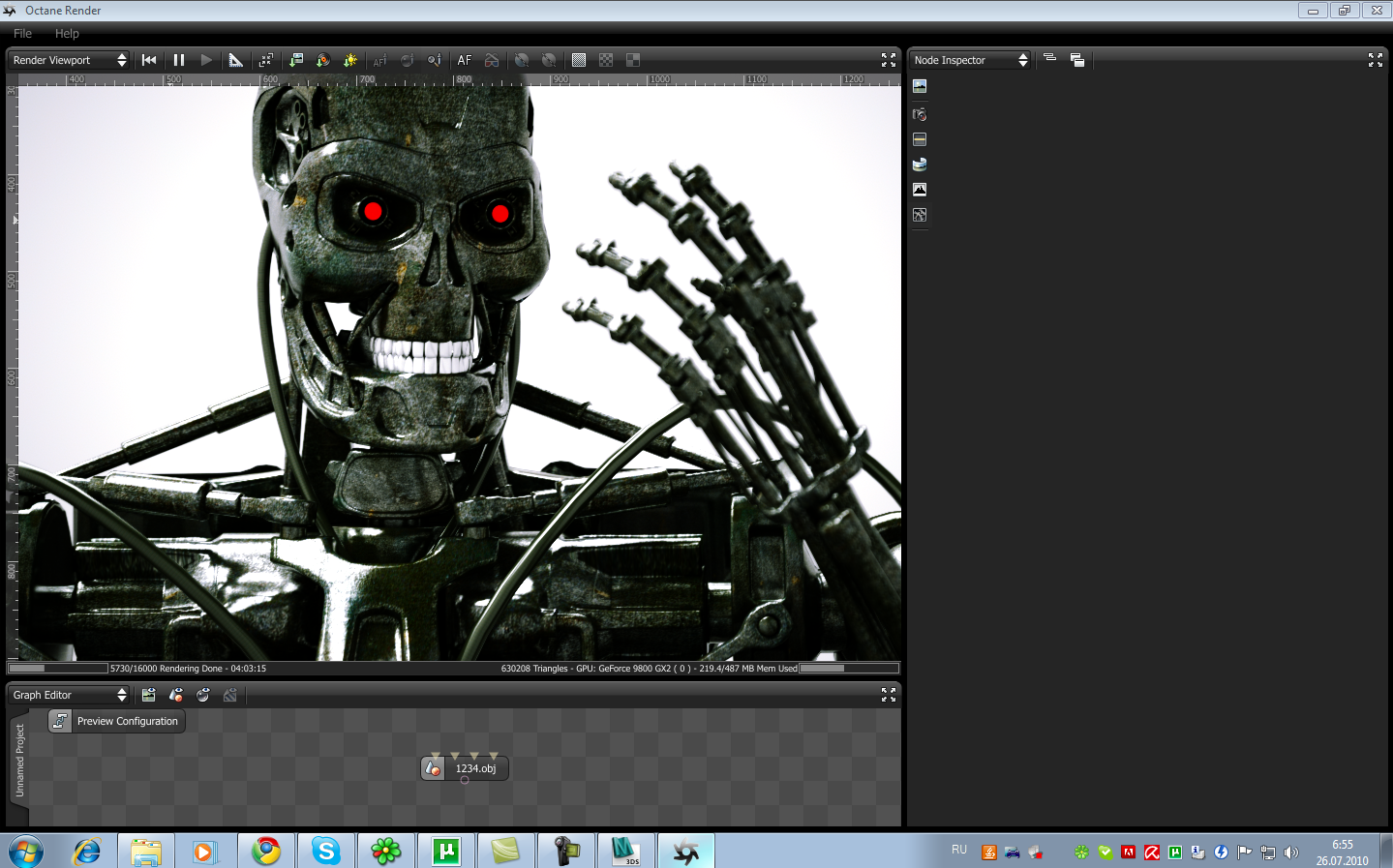The height and width of the screenshot is (868, 1393).
Task: Toggle the red 3D glasses icon
Action: pyautogui.click(x=492, y=60)
